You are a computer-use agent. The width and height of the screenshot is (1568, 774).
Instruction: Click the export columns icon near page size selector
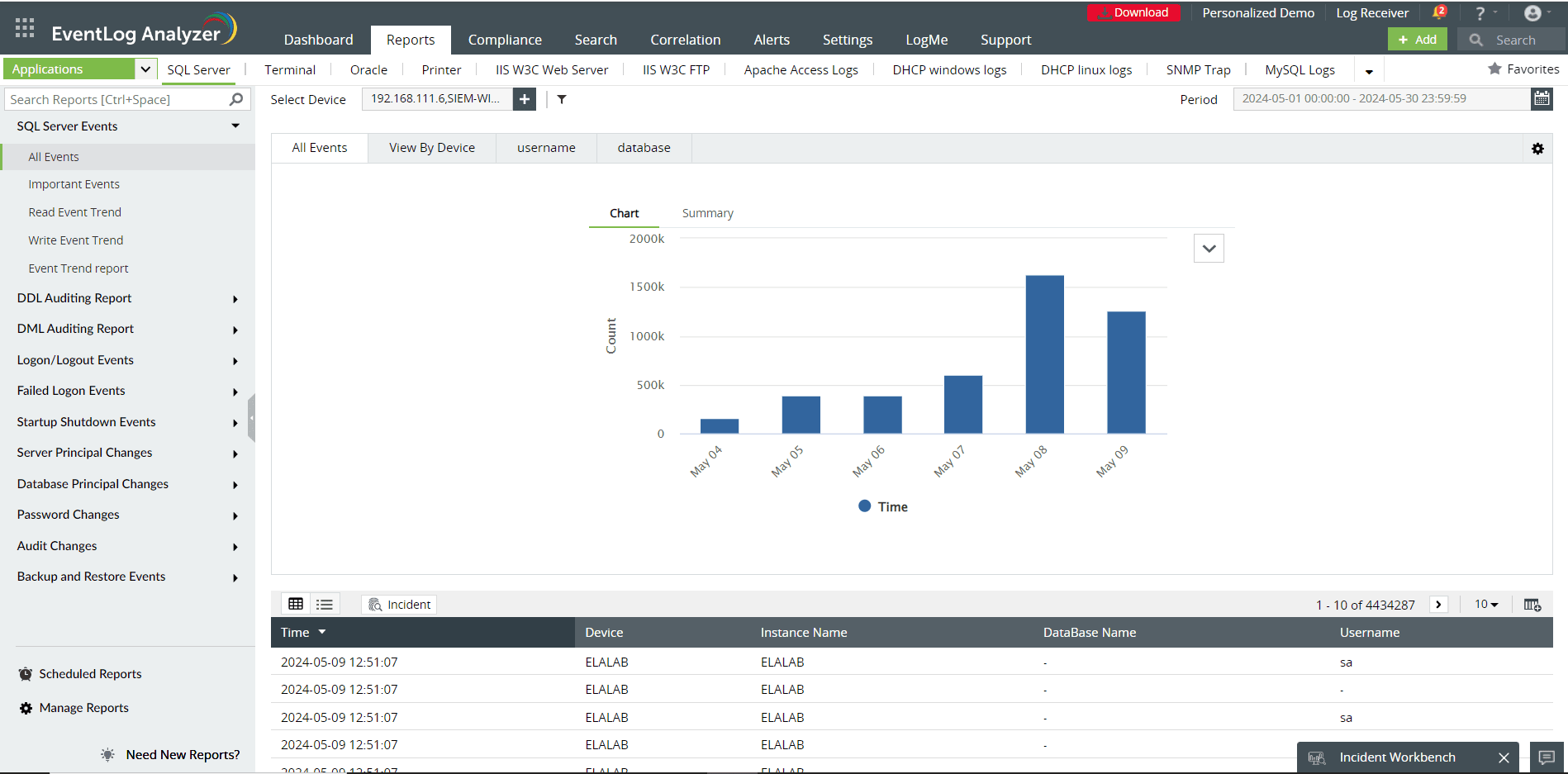[x=1532, y=604]
